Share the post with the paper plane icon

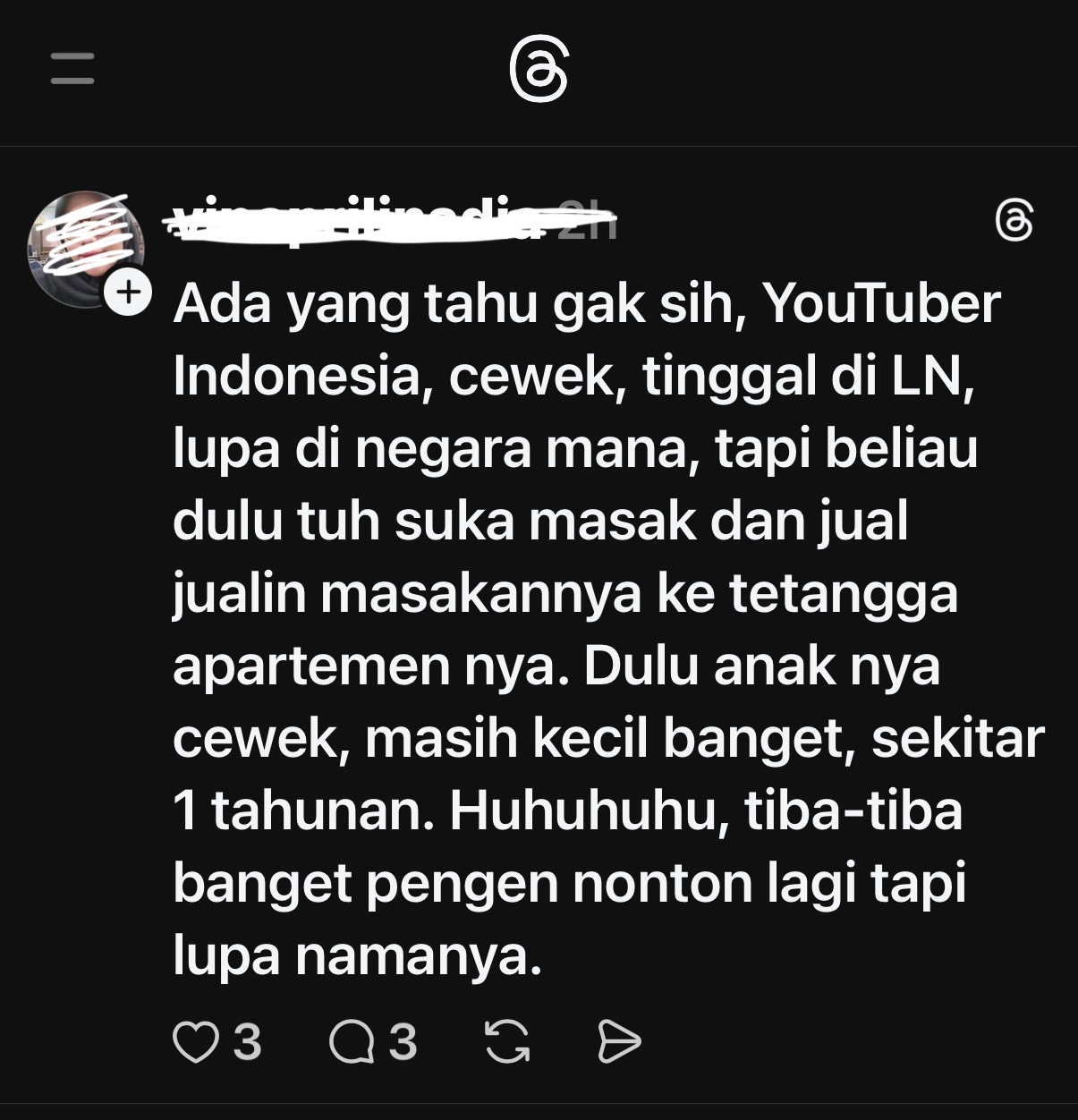[x=619, y=1042]
